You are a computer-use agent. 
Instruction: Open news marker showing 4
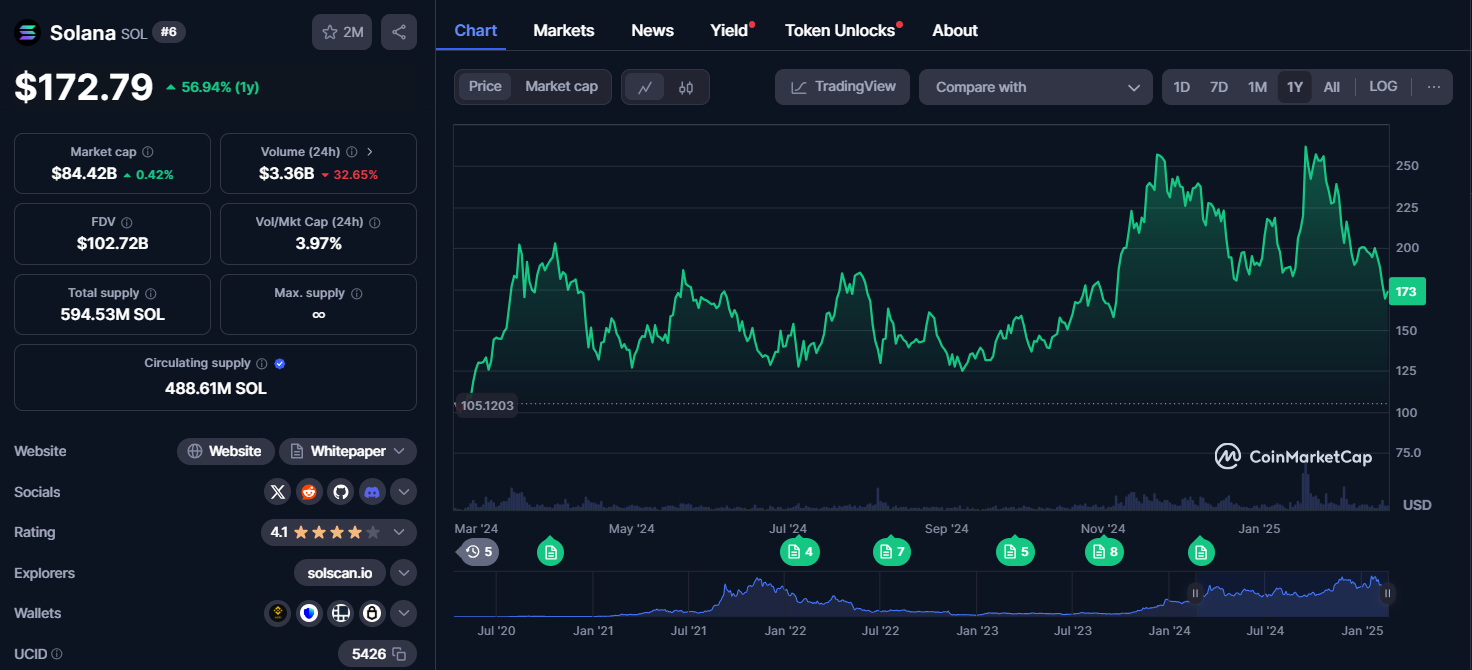800,551
